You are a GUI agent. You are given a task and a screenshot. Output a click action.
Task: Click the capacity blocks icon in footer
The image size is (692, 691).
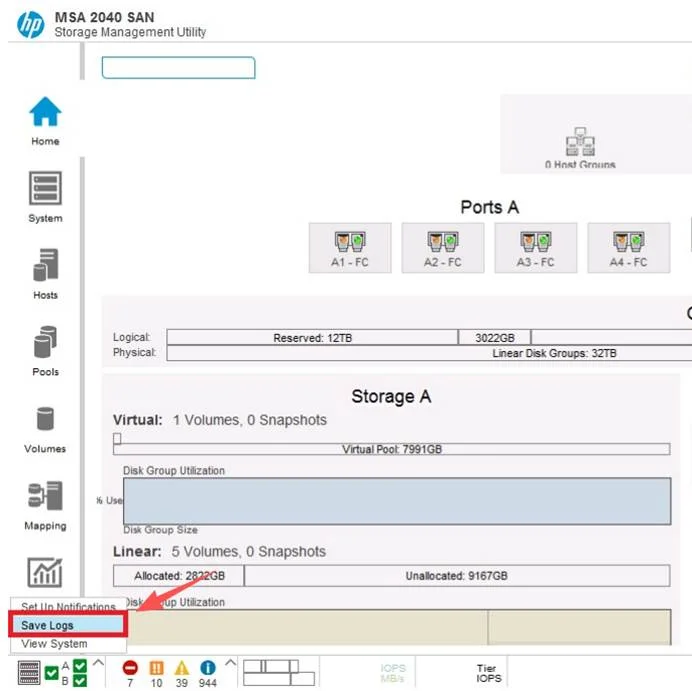click(x=279, y=673)
